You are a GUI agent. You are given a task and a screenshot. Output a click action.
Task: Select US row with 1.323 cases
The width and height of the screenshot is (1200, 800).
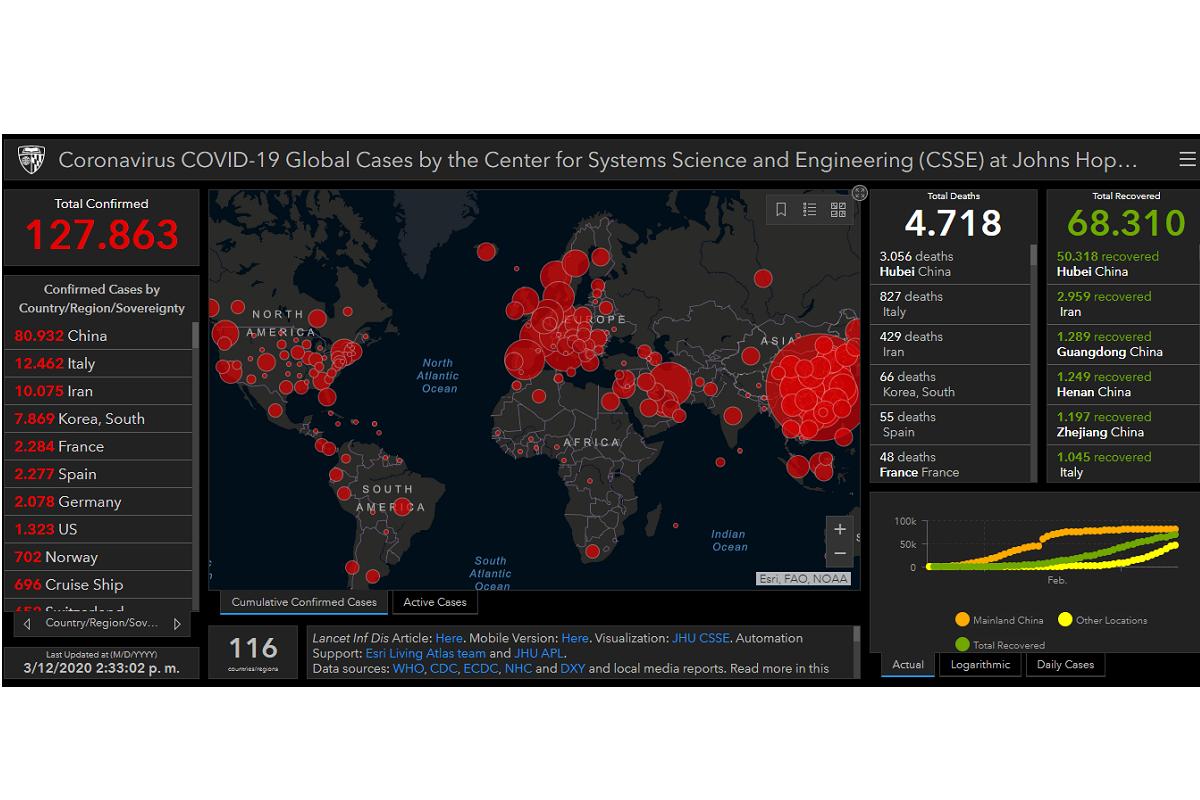coord(98,529)
